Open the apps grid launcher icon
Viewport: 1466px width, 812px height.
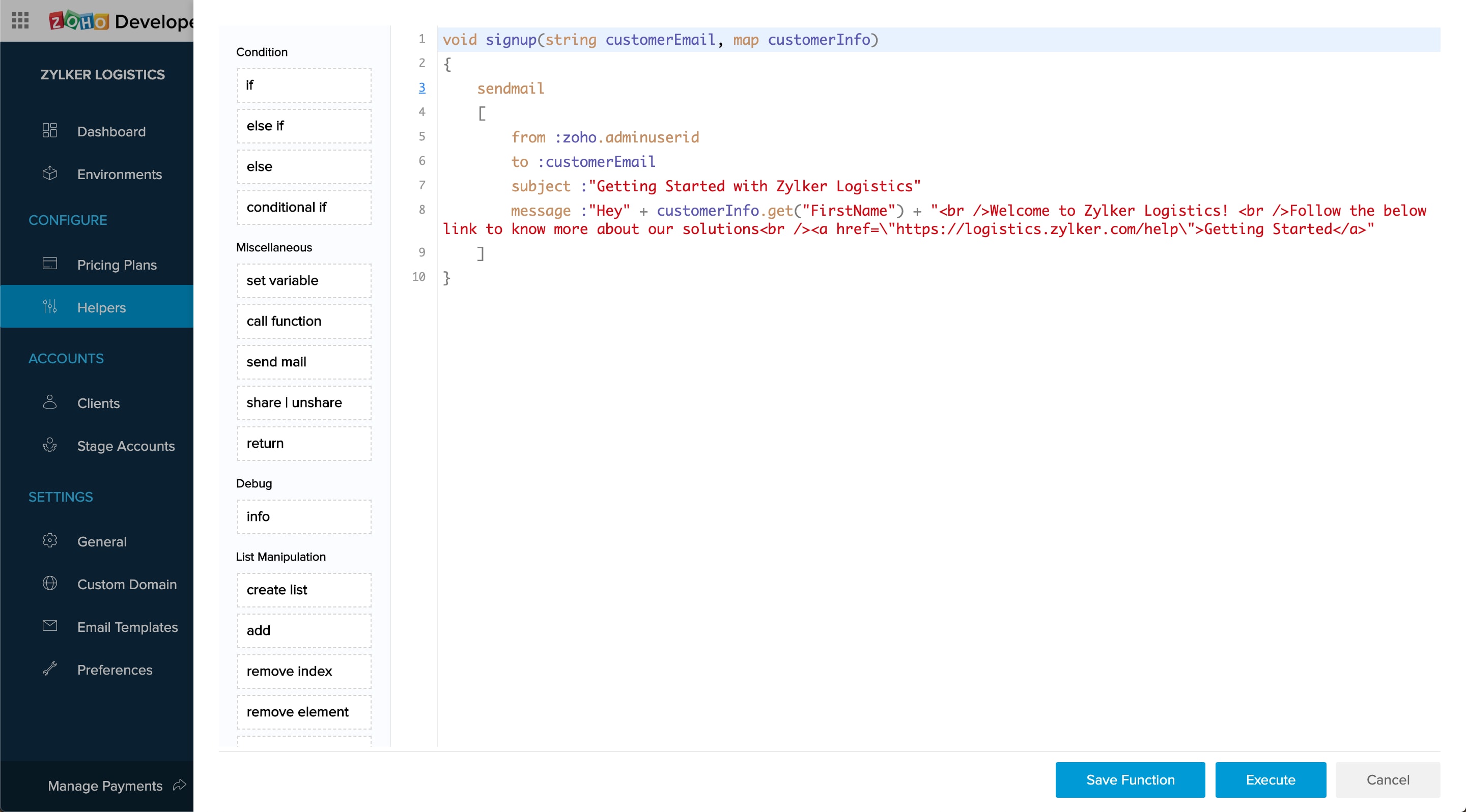click(20, 21)
